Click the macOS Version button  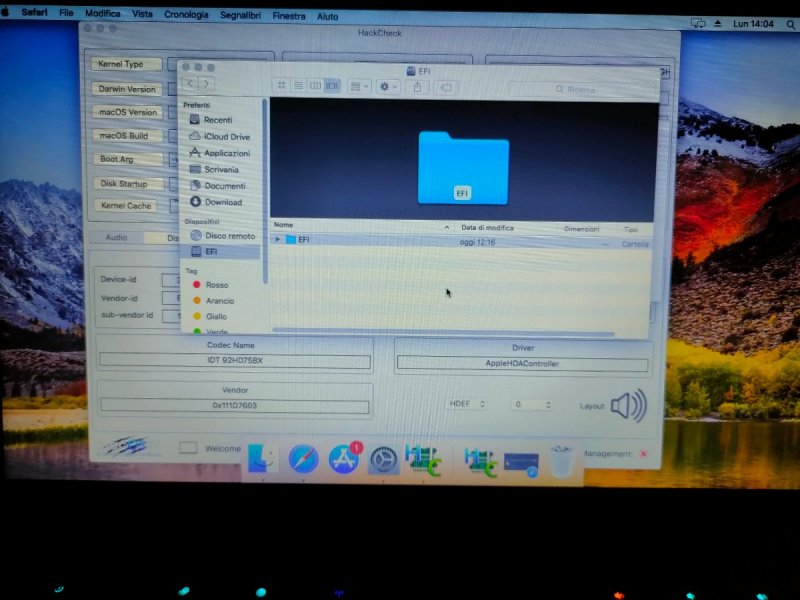coord(128,112)
